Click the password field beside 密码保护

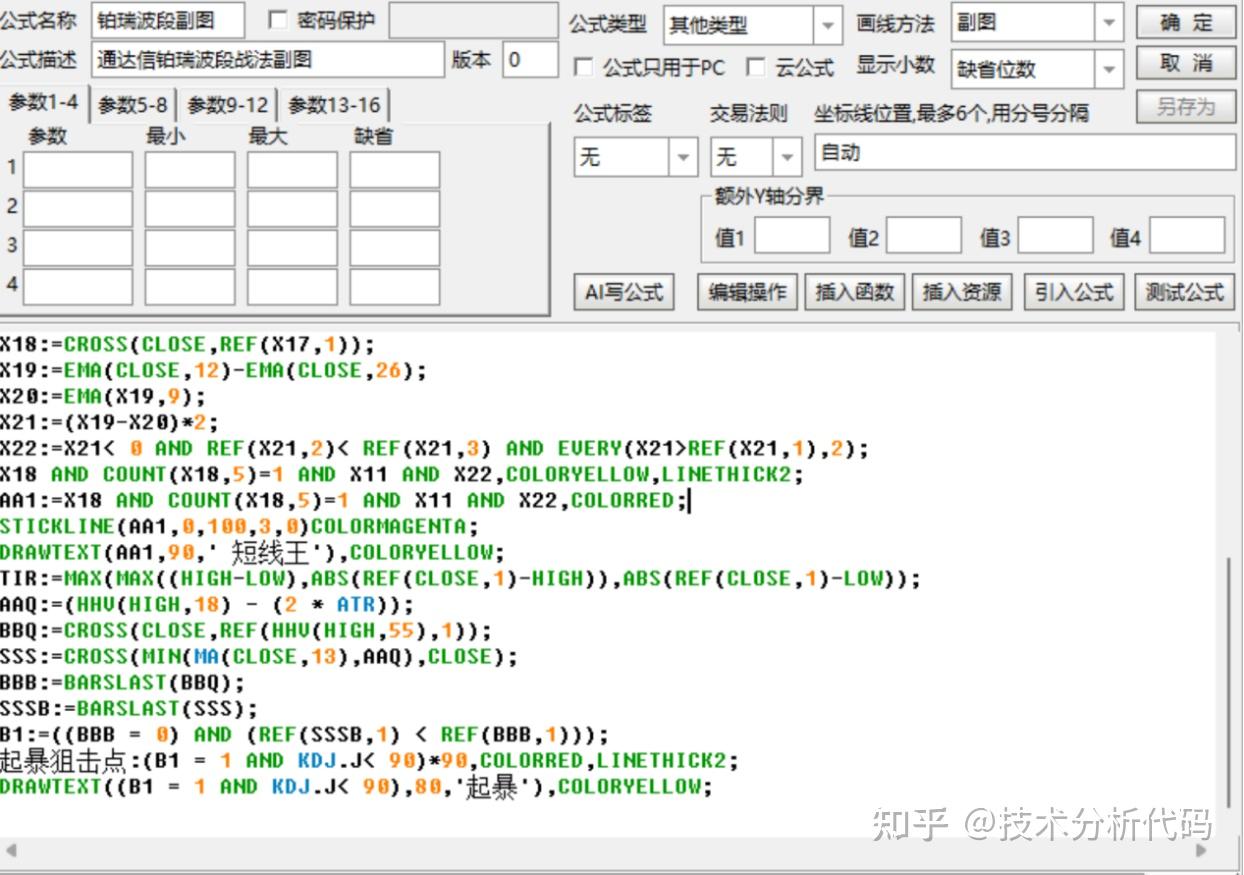coord(473,20)
